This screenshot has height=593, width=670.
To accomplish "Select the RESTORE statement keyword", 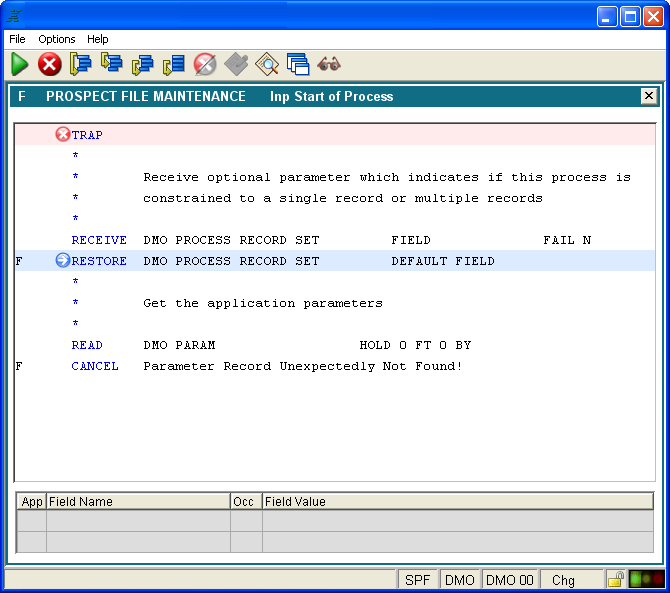I will click(x=99, y=261).
